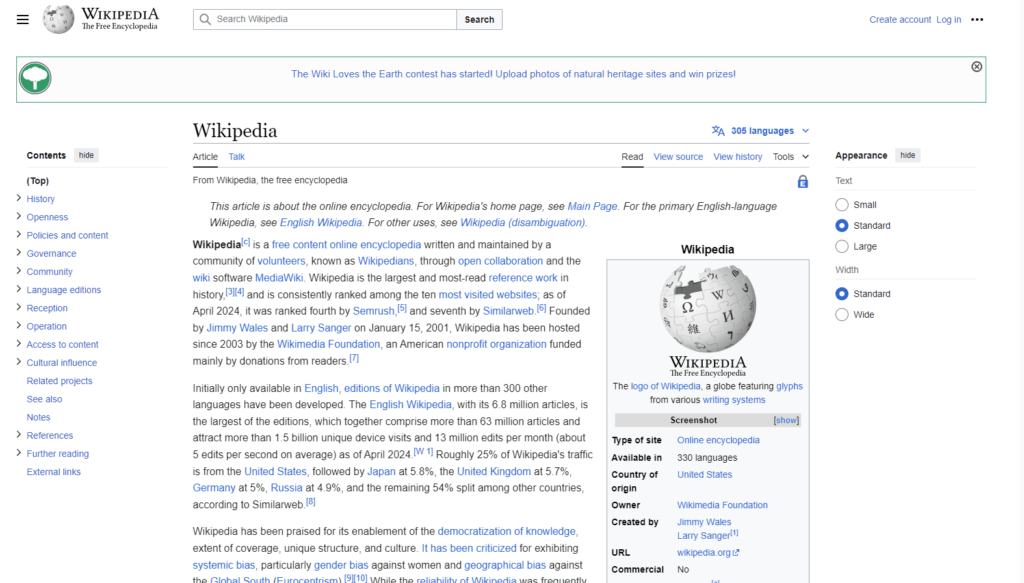The width and height of the screenshot is (1024, 583).
Task: Expand the Community contents entry
Action: (18, 271)
